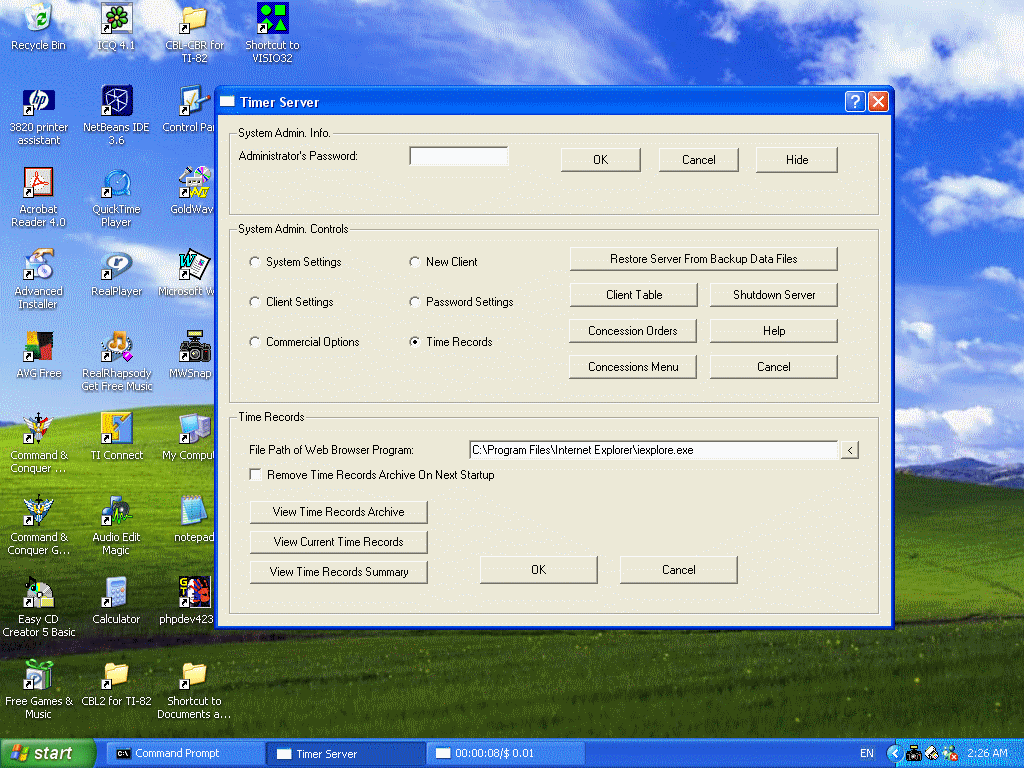
Task: Click the AVG Free desktop icon
Action: coord(38,350)
